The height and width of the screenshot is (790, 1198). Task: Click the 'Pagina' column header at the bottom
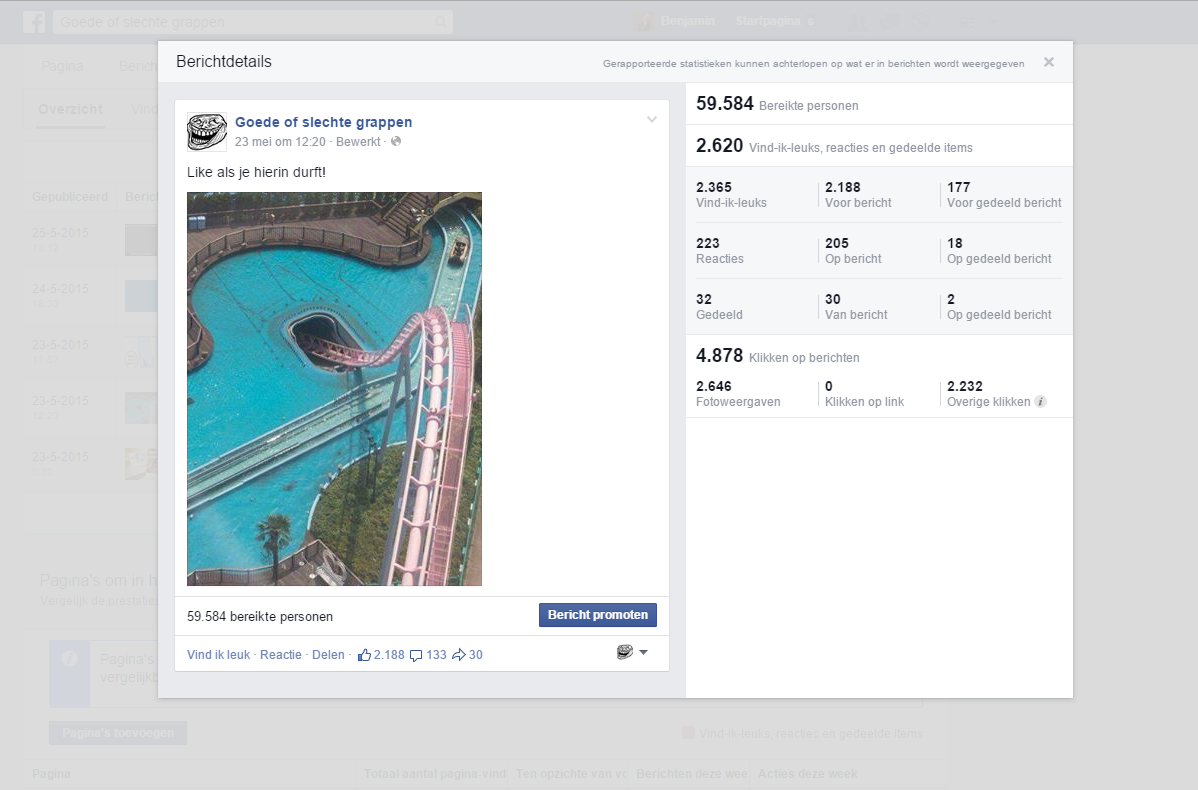(51, 774)
